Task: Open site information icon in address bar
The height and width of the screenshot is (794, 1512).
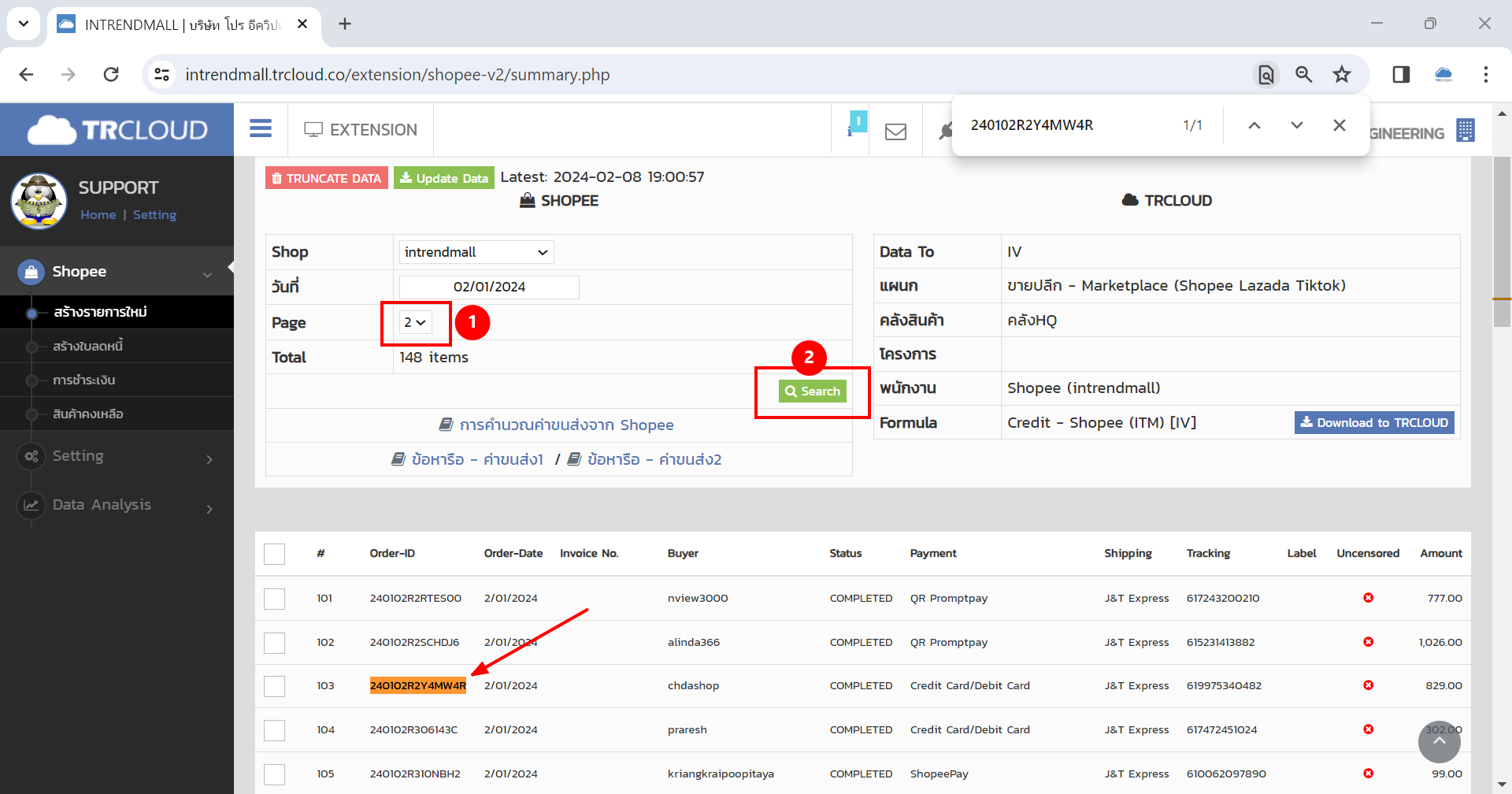Action: point(161,74)
